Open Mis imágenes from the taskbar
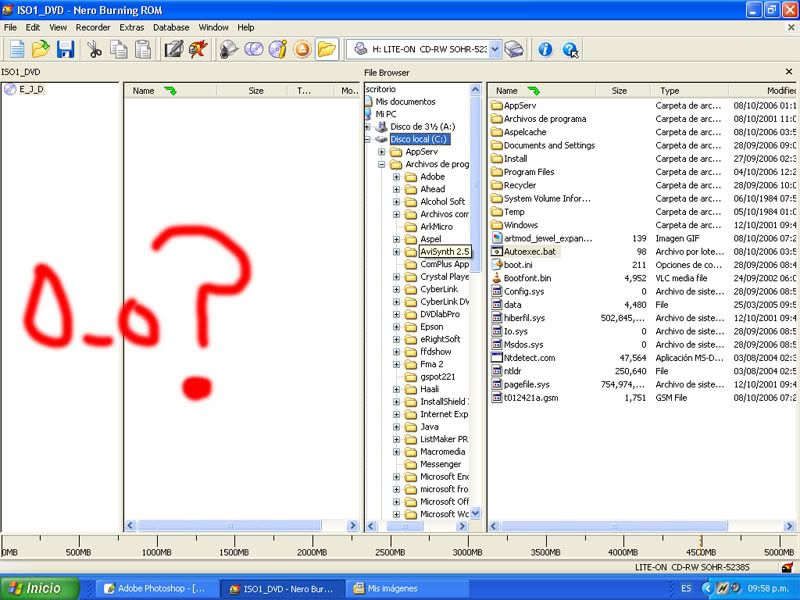Screen dimensions: 800x600 (406, 589)
